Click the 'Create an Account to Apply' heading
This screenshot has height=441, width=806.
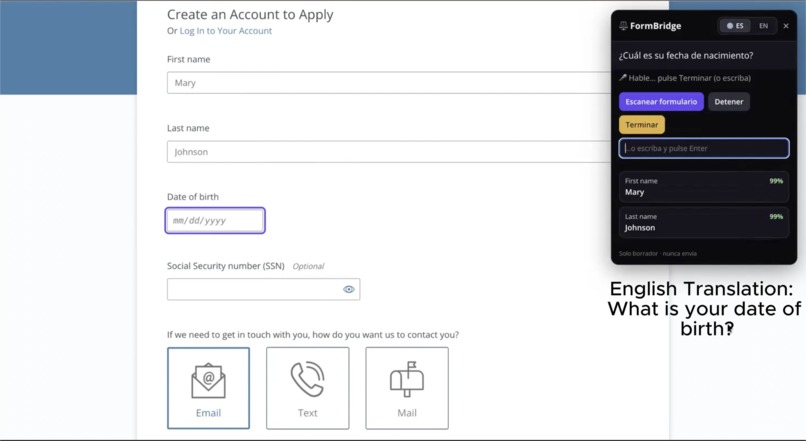click(x=250, y=15)
